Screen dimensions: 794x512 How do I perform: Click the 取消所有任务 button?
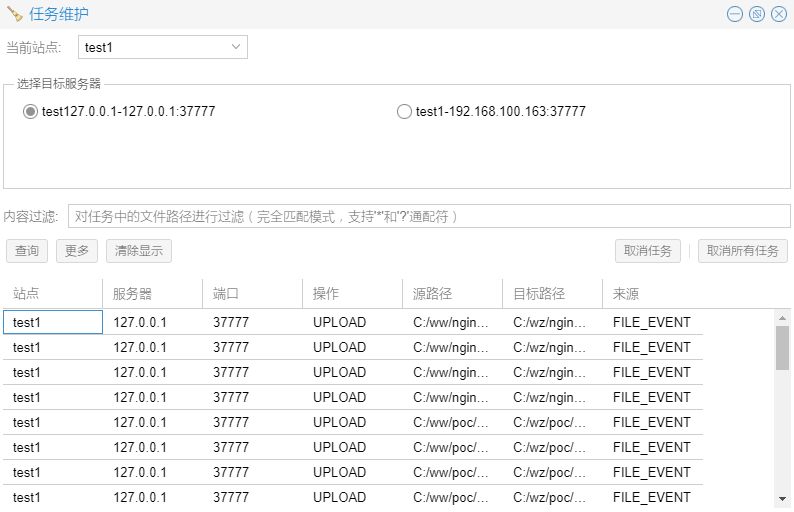(742, 251)
